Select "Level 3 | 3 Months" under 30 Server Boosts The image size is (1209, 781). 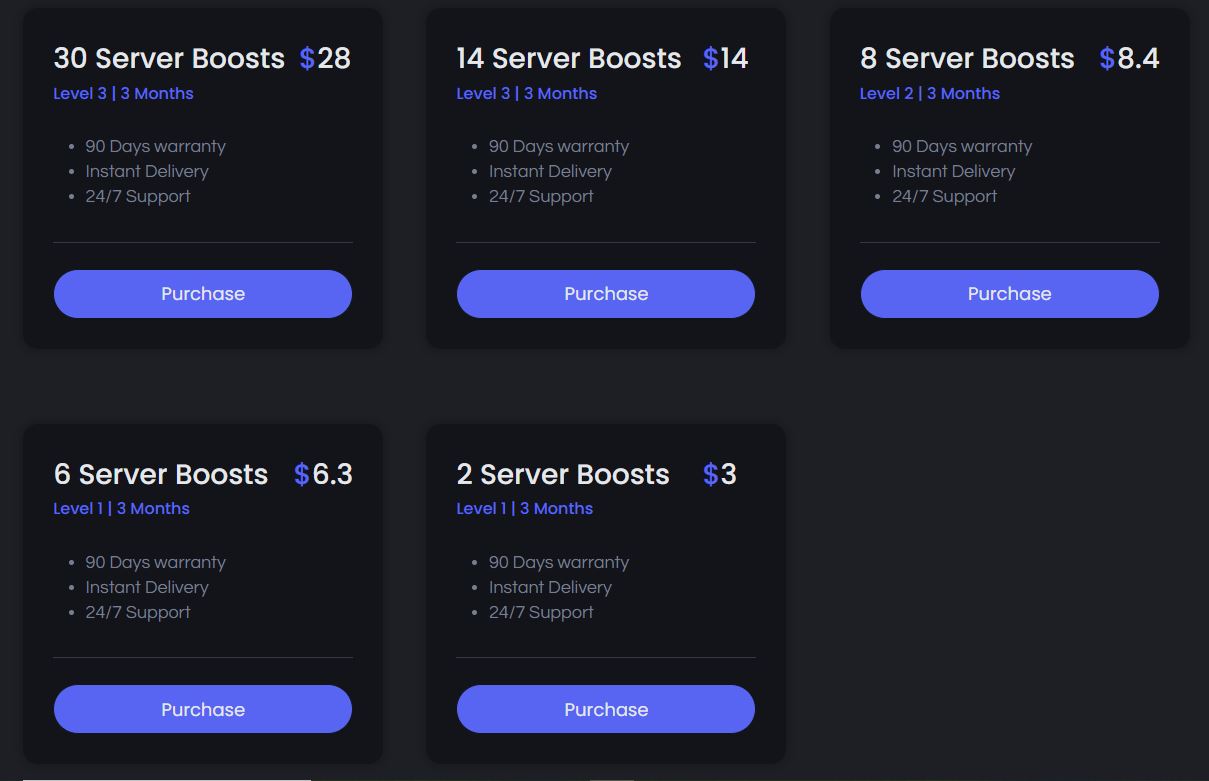click(x=122, y=93)
